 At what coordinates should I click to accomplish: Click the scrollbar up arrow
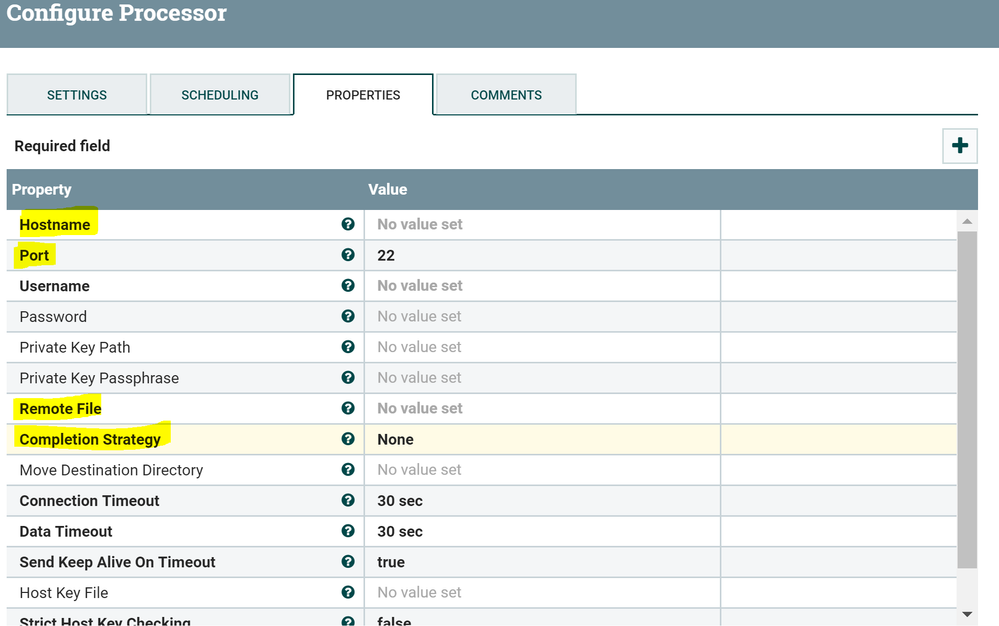click(x=967, y=222)
